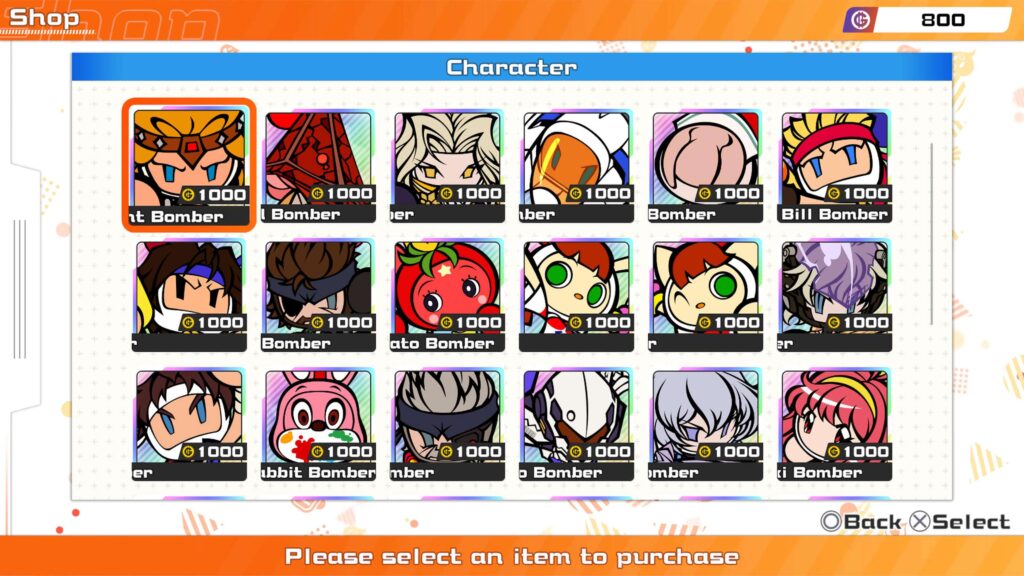1024x576 pixels.
Task: Select the blue headband brown-haired Bomber
Action: (x=189, y=296)
